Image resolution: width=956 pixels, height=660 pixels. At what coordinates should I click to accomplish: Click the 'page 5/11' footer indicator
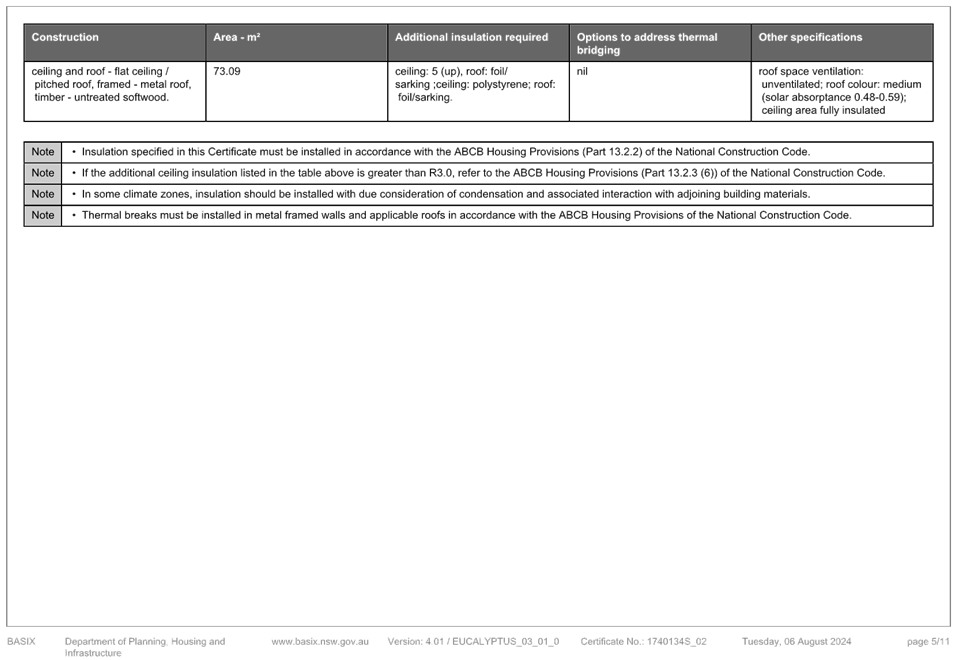(928, 641)
